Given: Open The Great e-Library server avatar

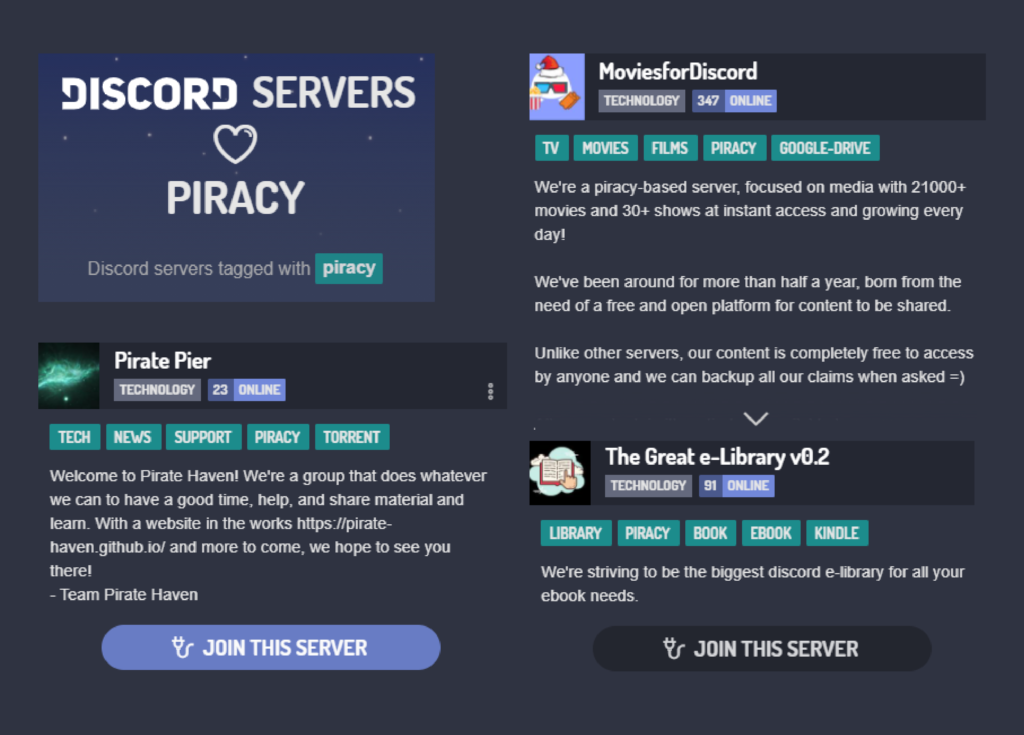Looking at the screenshot, I should tap(560, 473).
